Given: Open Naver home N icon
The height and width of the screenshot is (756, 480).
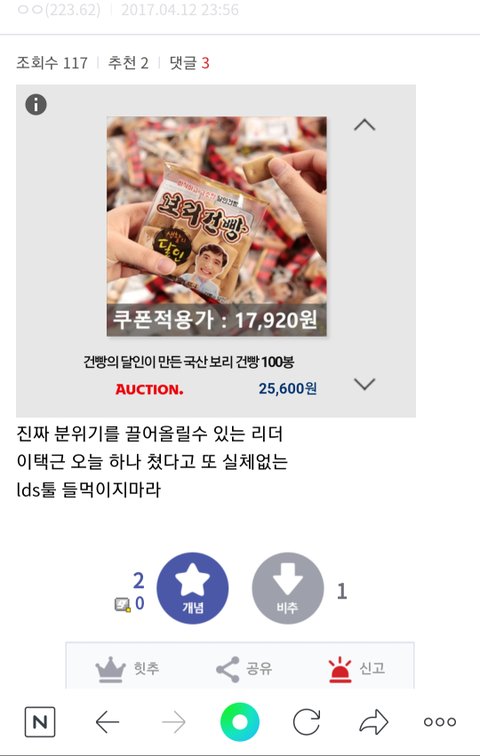Looking at the screenshot, I should click(x=40, y=722).
